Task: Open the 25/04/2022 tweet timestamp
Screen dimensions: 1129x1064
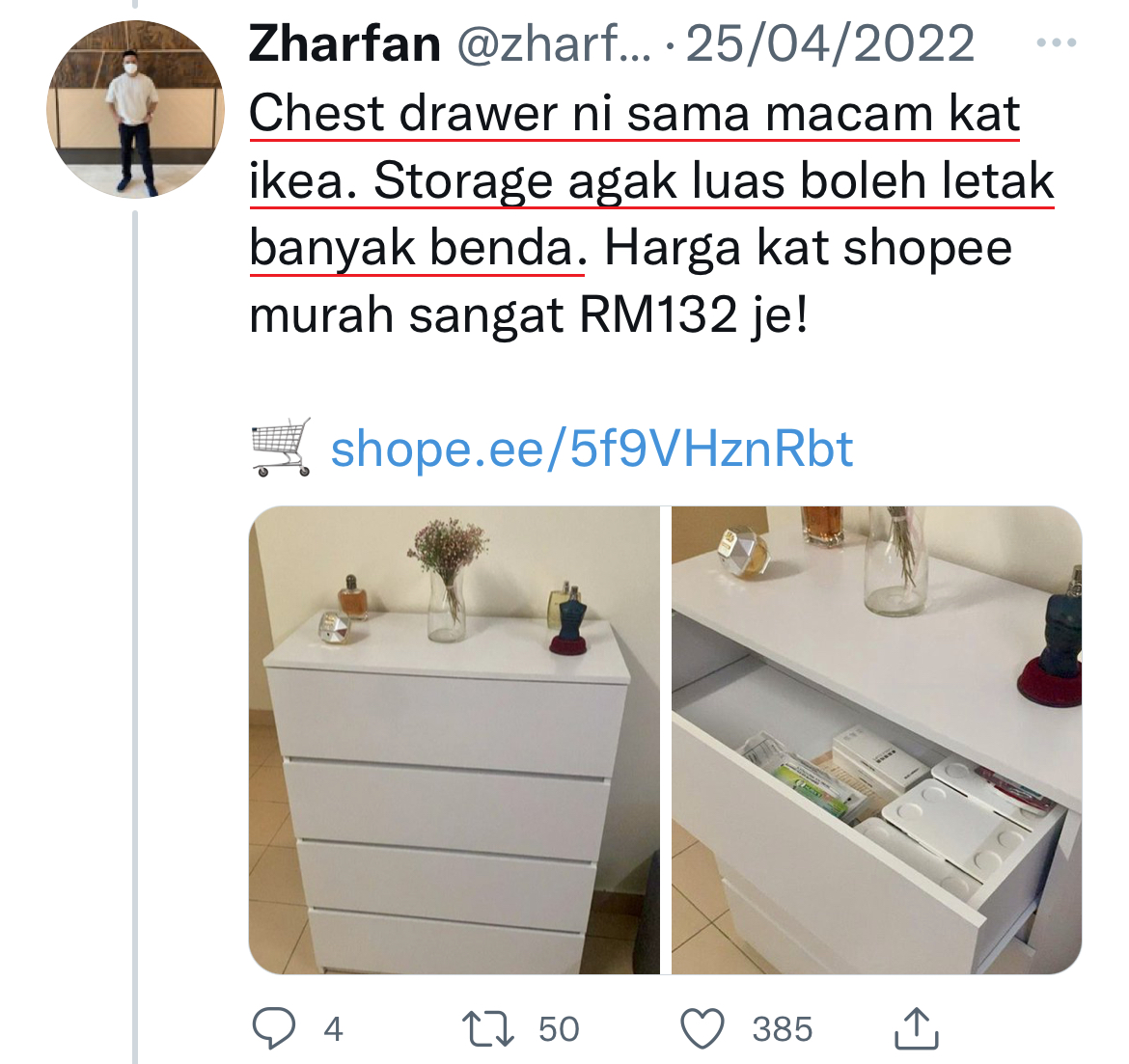Action: pyautogui.click(x=830, y=43)
